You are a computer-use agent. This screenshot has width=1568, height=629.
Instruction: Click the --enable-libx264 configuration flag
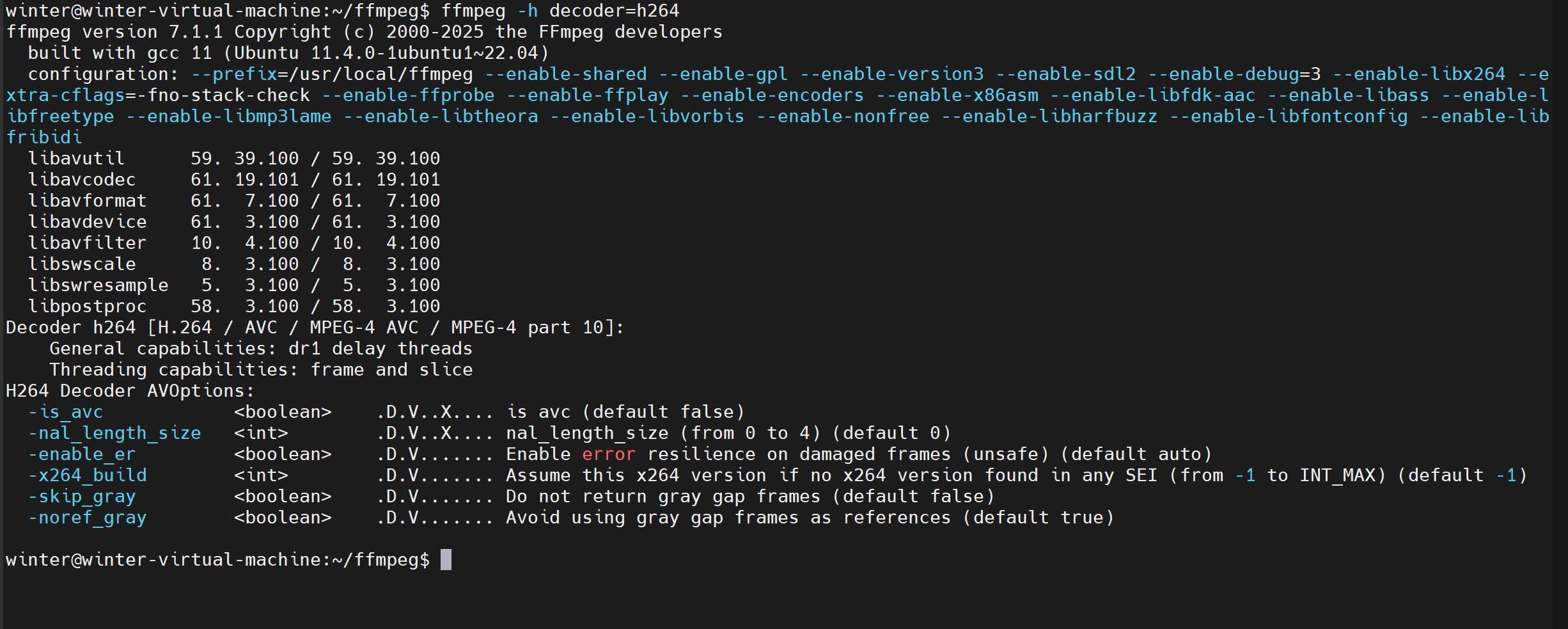pos(1419,74)
